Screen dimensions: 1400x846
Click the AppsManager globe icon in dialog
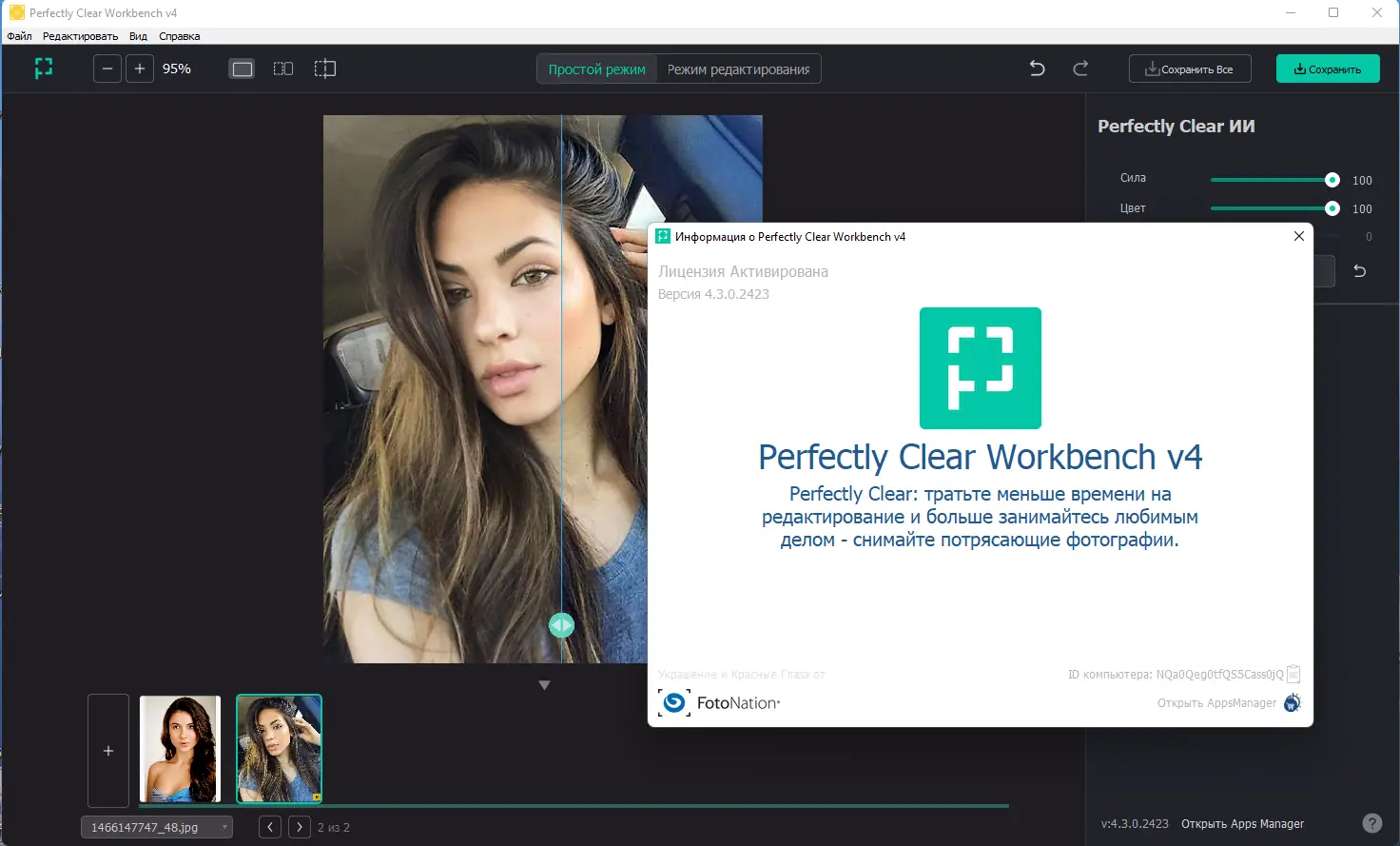[1293, 703]
